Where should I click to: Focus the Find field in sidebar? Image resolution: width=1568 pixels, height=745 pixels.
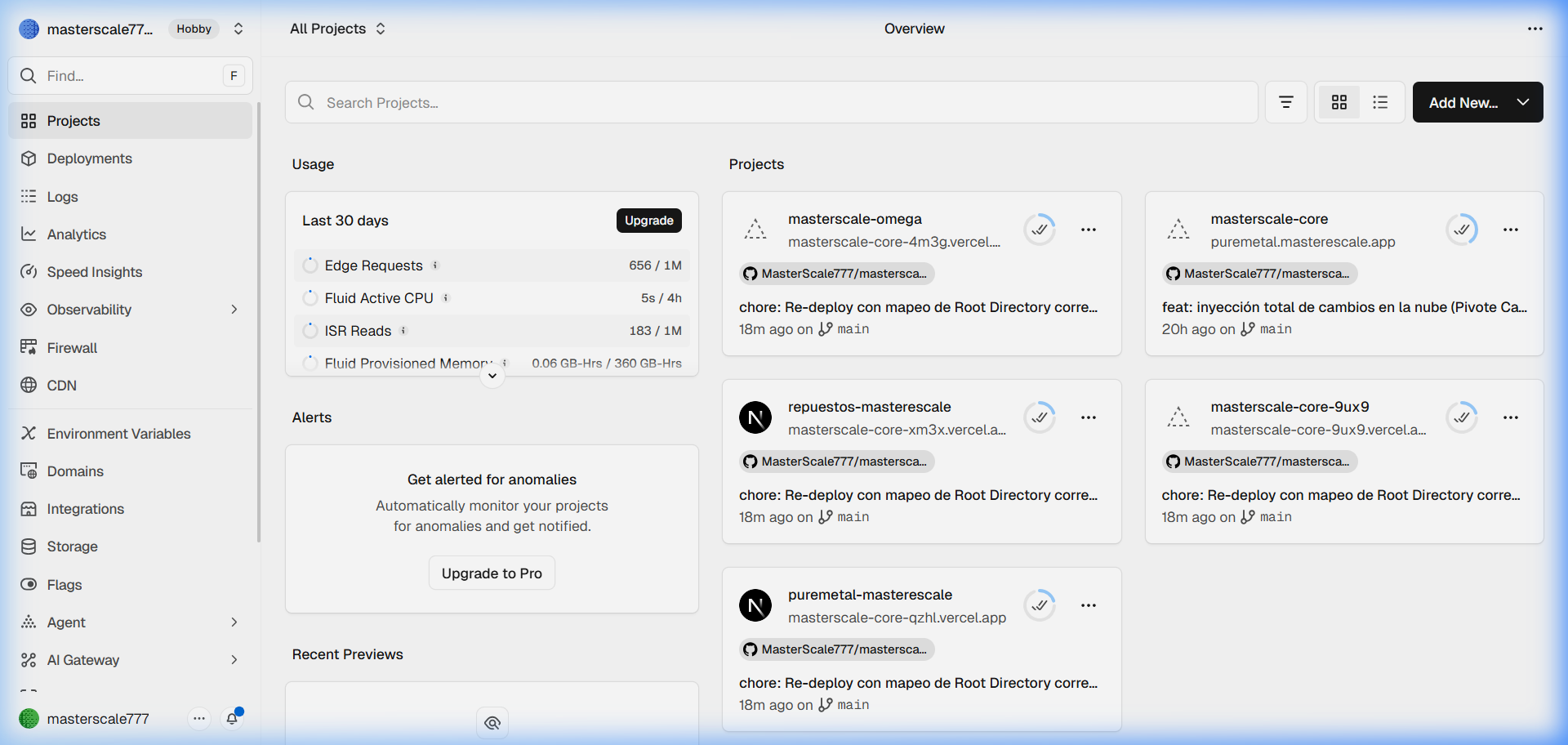pyautogui.click(x=131, y=76)
